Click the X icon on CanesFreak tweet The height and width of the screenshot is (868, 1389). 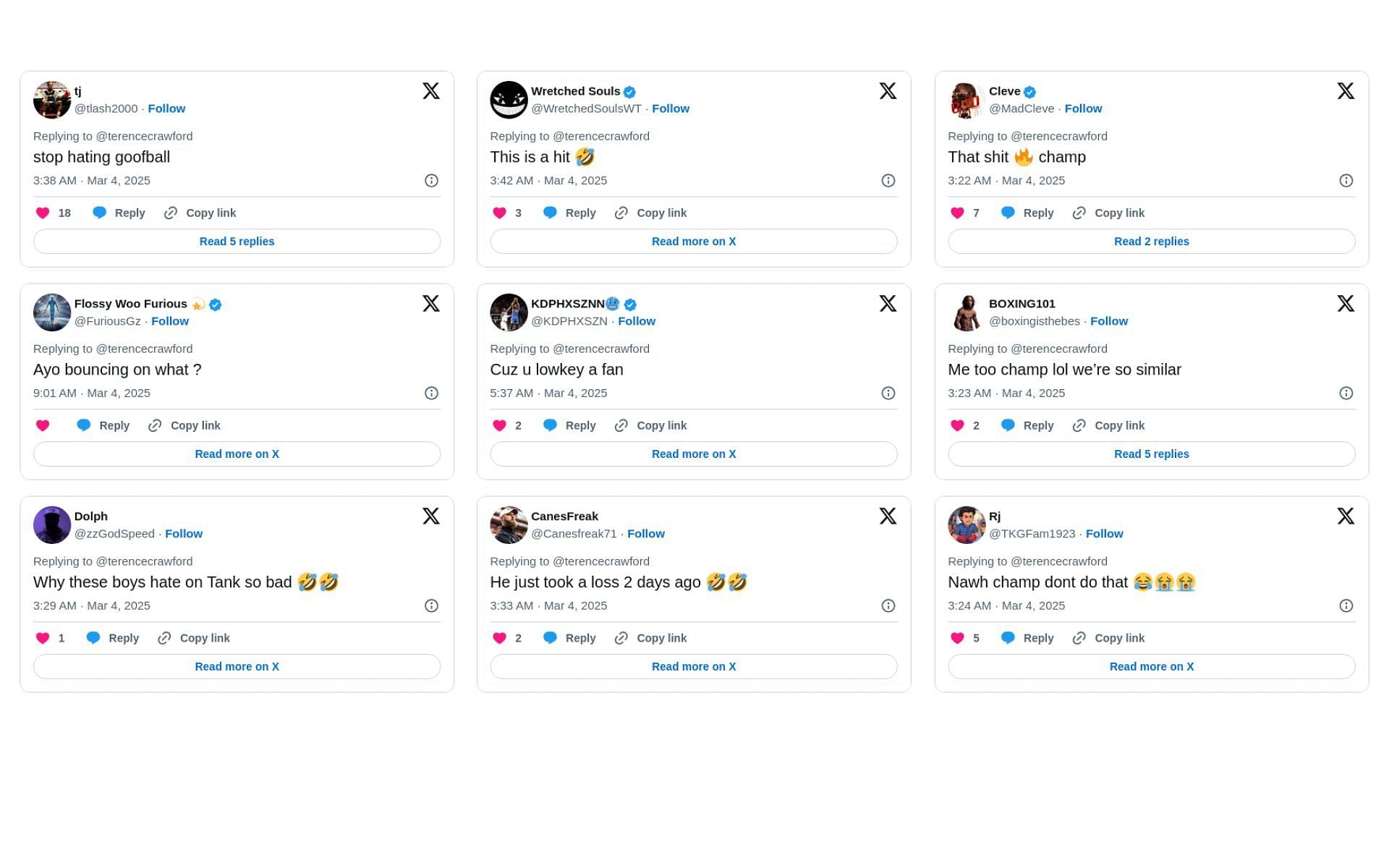click(888, 515)
